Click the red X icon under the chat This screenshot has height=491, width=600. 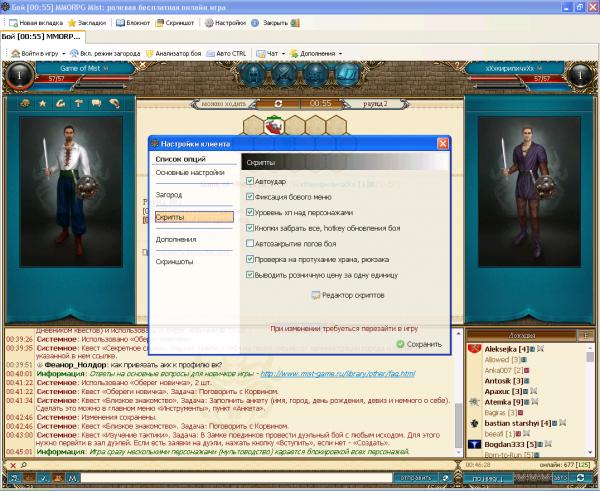pyautogui.click(x=13, y=465)
